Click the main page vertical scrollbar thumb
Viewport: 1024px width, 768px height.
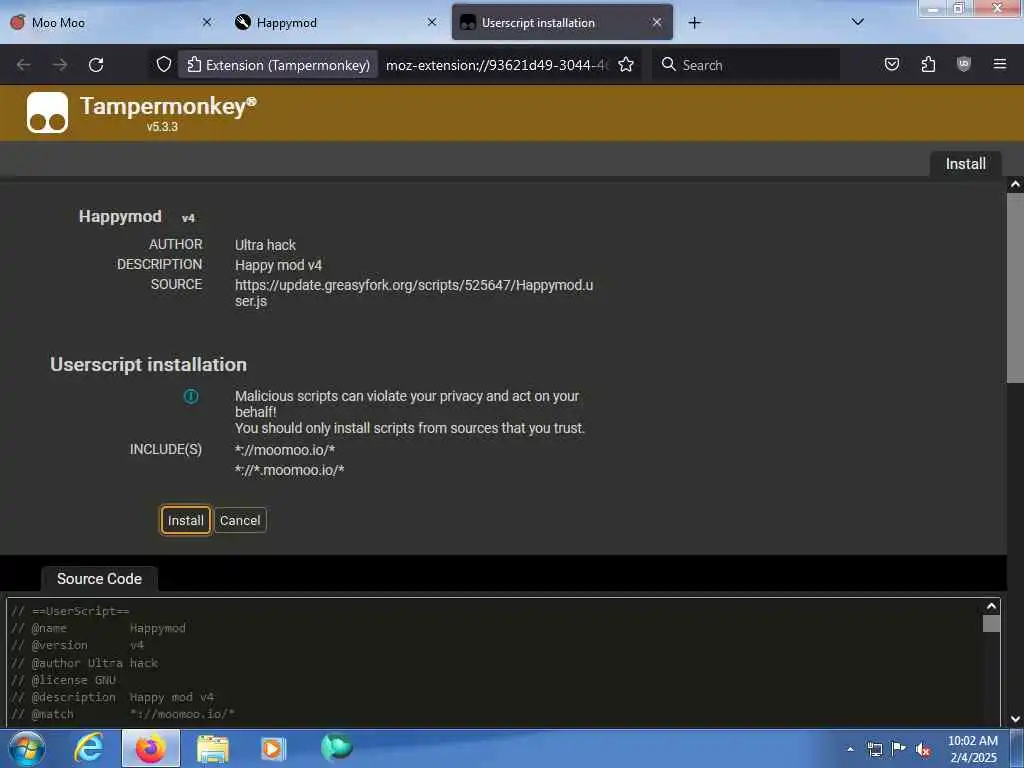pos(1015,288)
